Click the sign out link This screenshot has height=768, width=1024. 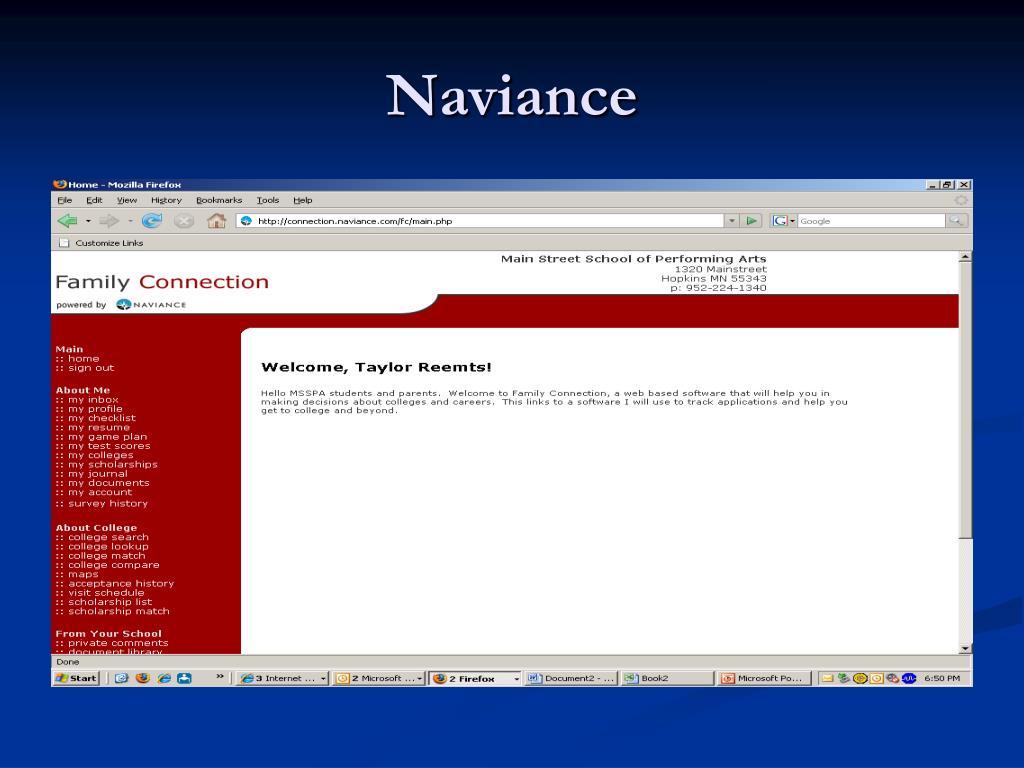coord(91,368)
